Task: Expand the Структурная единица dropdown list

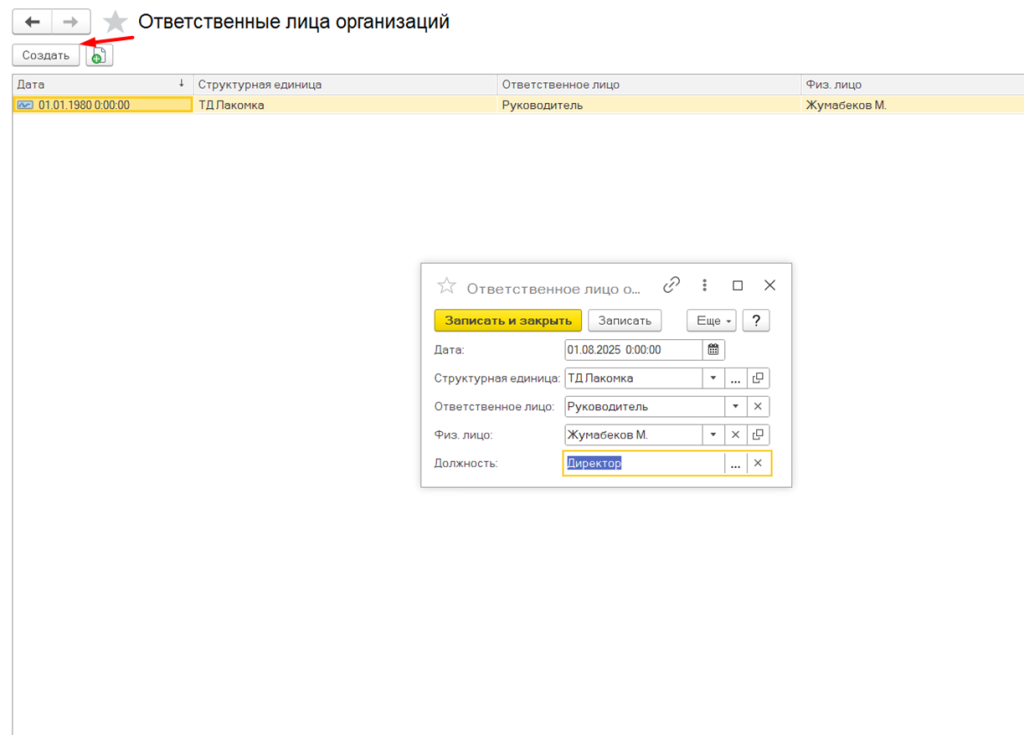Action: 713,378
